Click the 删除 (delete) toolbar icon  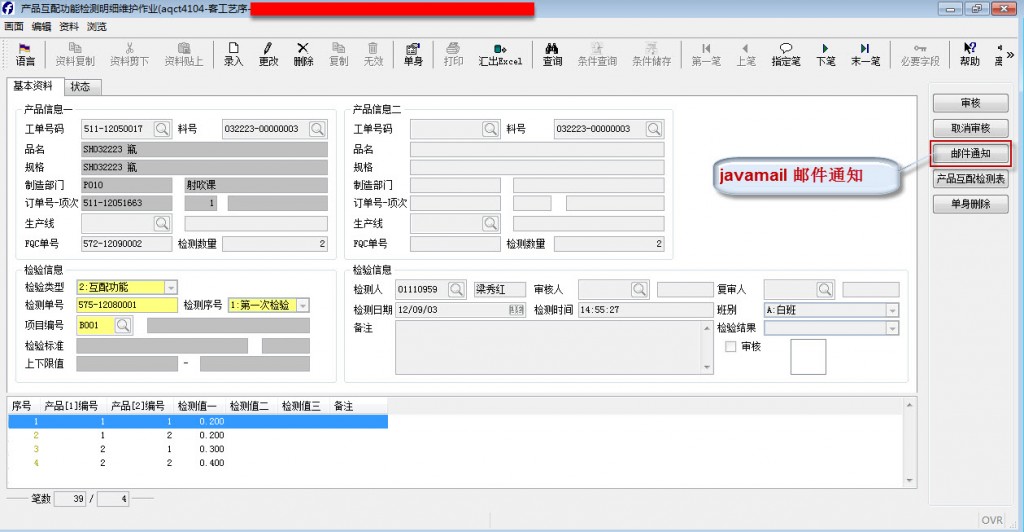click(x=303, y=53)
